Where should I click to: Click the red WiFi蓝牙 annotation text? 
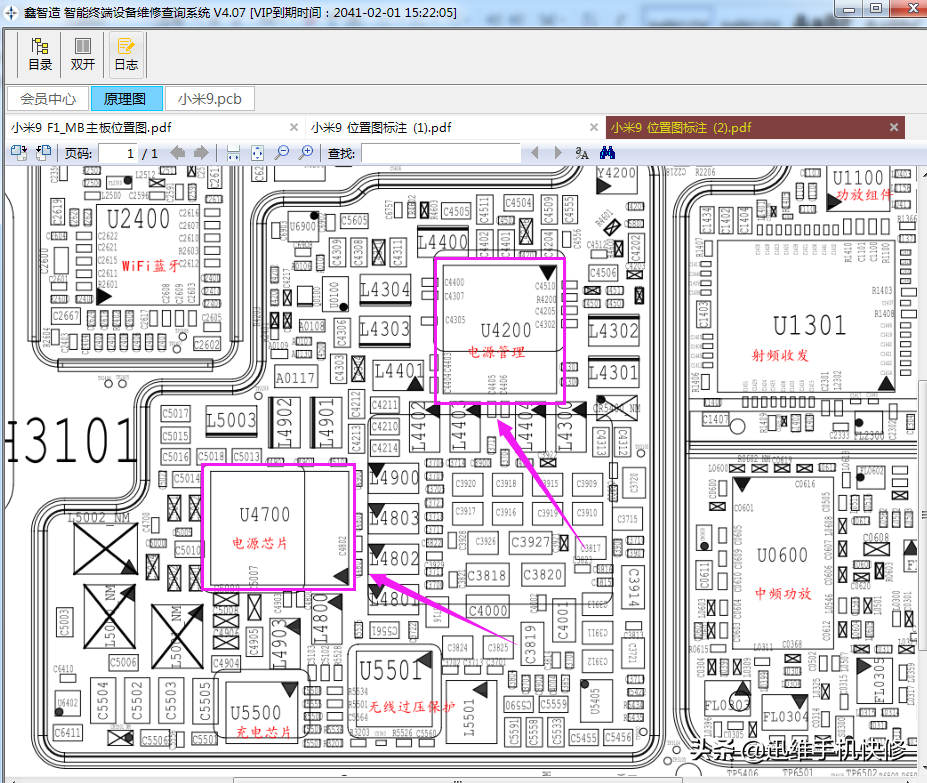150,266
